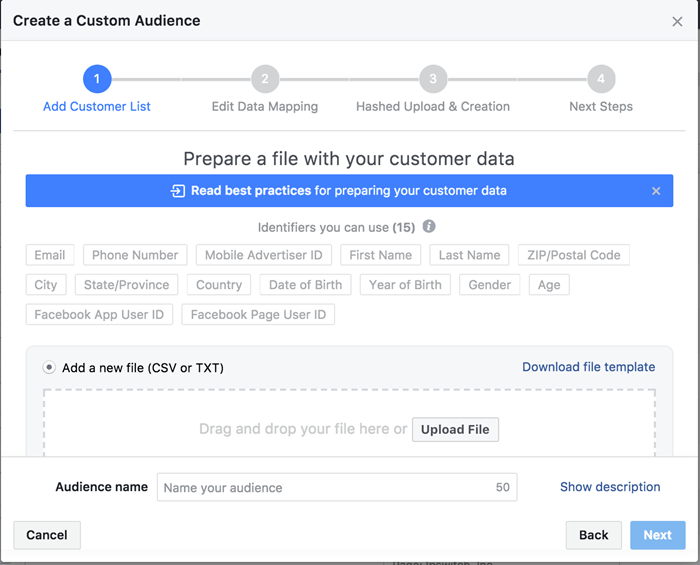Click the Facebook App User ID tag
This screenshot has height=565, width=700.
coord(100,315)
